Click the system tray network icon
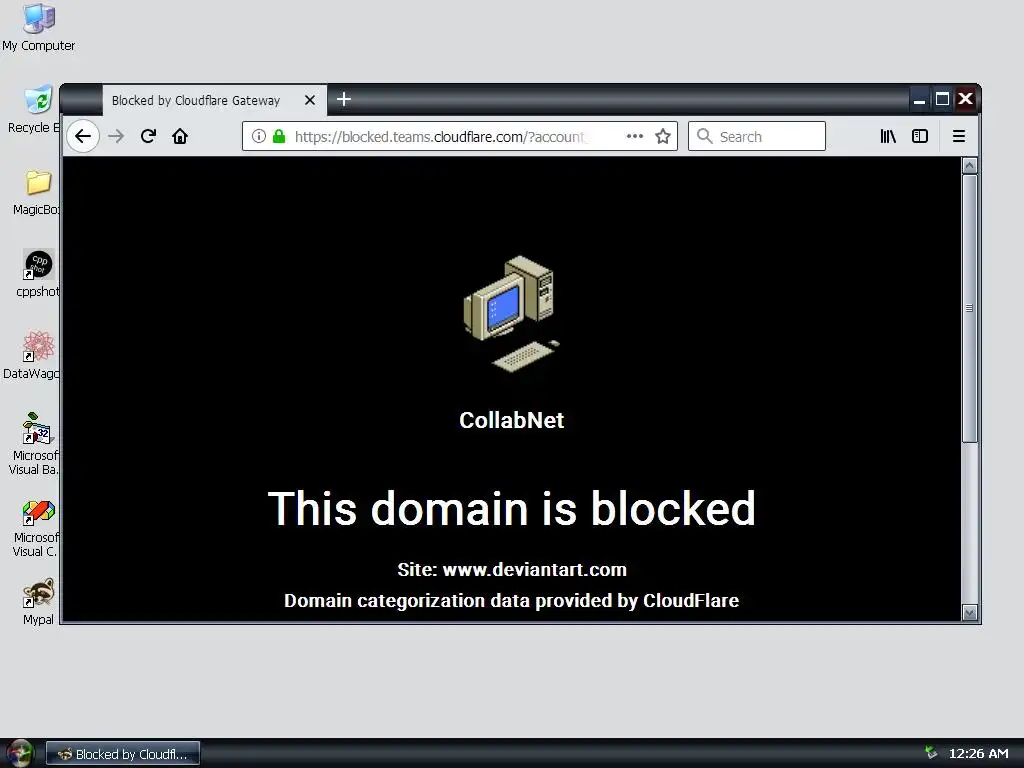This screenshot has height=768, width=1024. click(931, 753)
